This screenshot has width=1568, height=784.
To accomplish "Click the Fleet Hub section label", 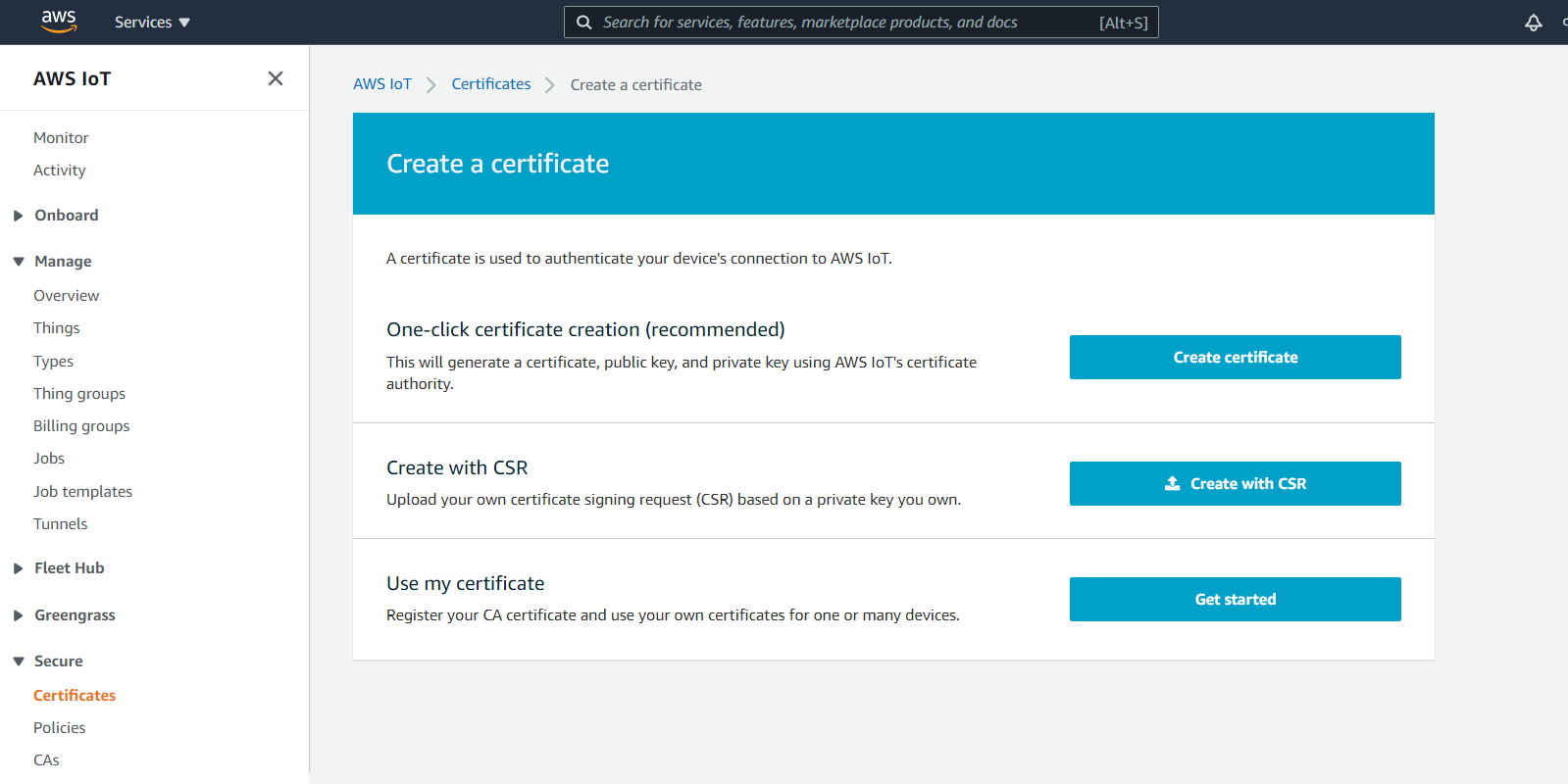I will 70,568.
